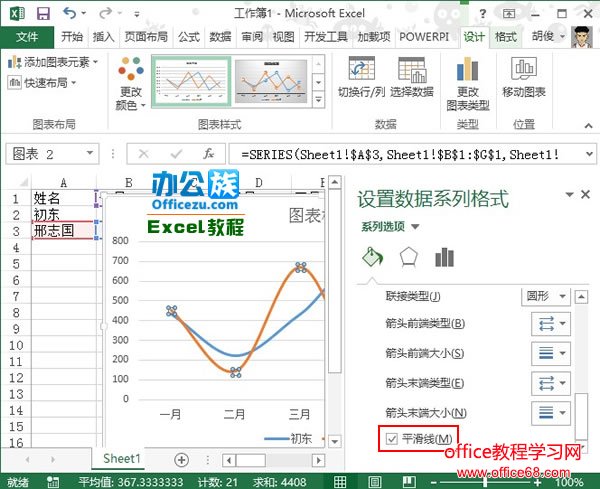This screenshot has width=600, height=489.
Task: Undo the last action
Action: (x=70, y=13)
